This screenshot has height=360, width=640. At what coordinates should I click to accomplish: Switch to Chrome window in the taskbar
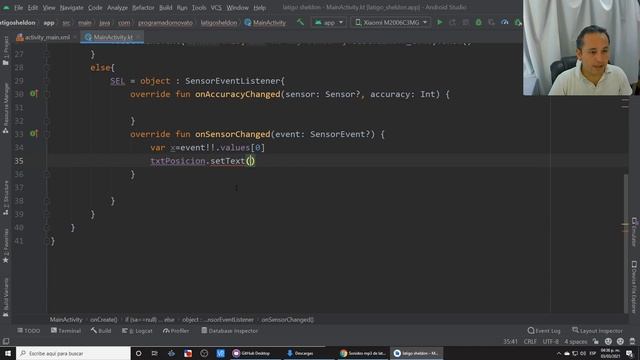point(363,353)
